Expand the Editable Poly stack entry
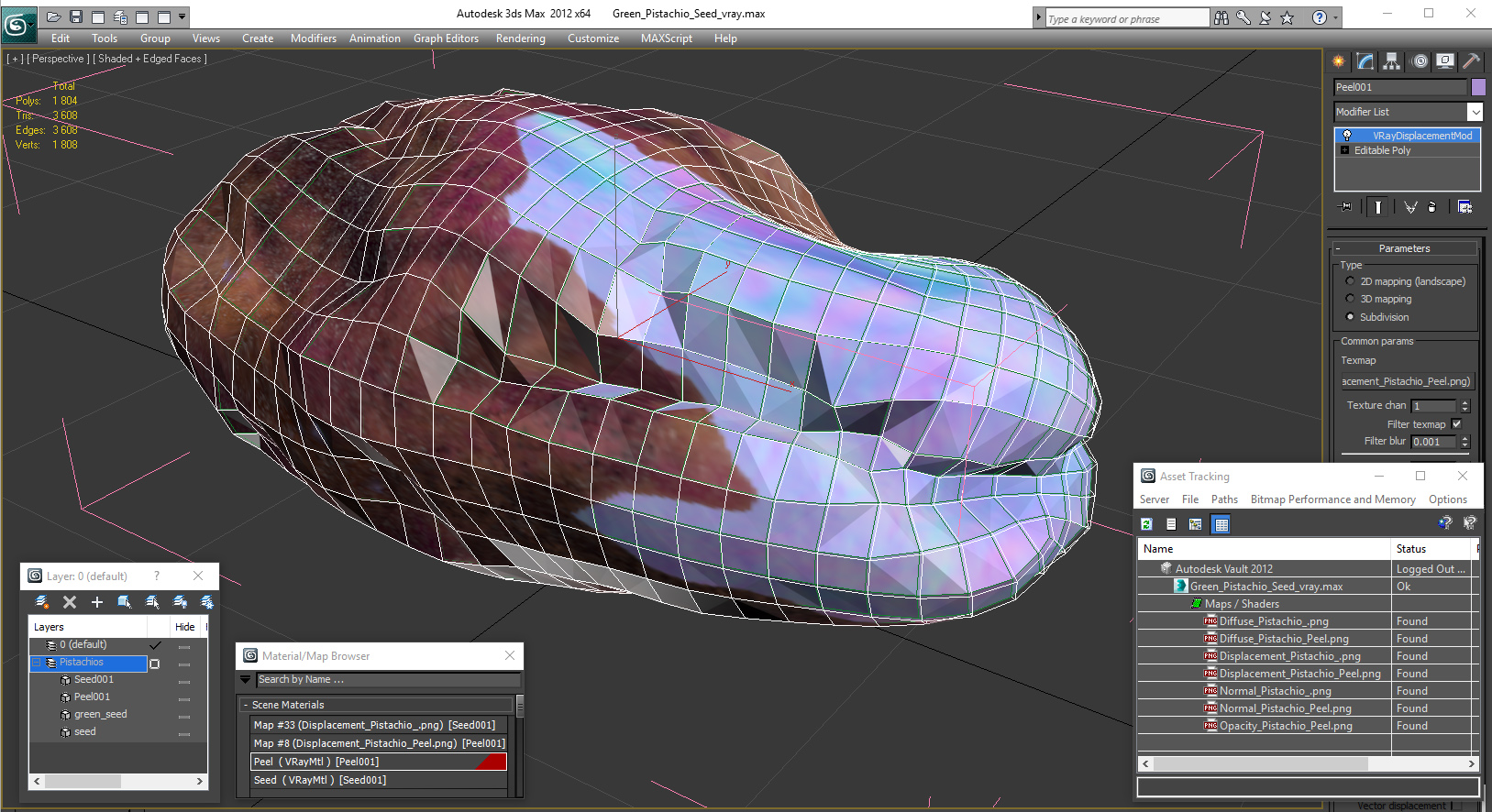 coord(1344,150)
